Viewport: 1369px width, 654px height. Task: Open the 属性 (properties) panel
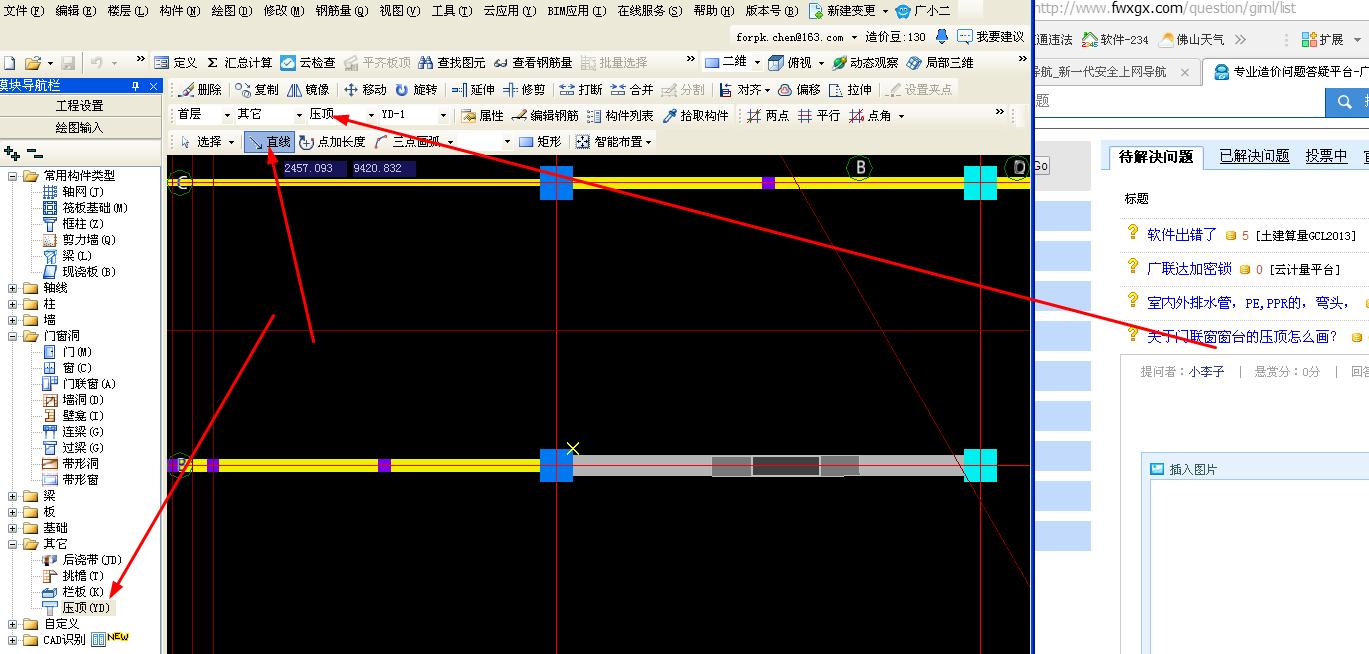point(482,116)
